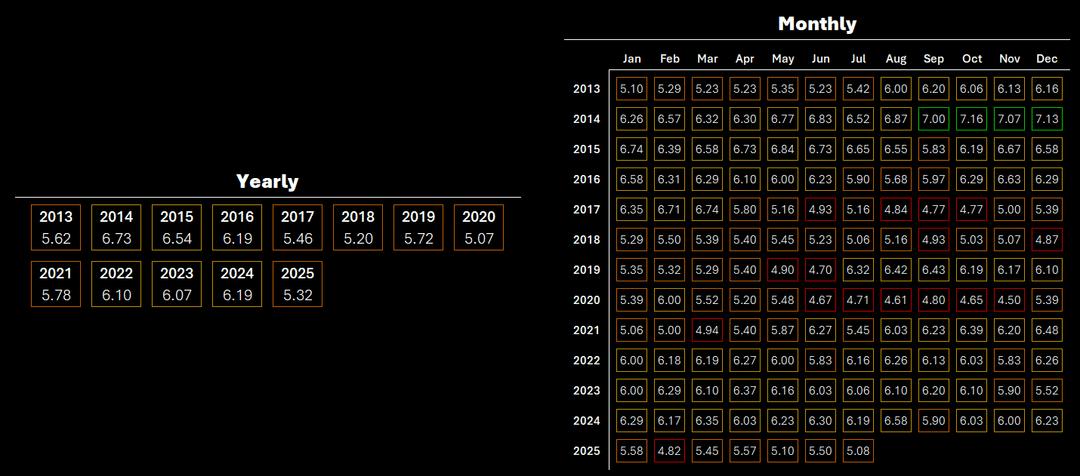Click the July 2025 cell showing 5.08
The width and height of the screenshot is (1080, 476).
pyautogui.click(x=858, y=451)
